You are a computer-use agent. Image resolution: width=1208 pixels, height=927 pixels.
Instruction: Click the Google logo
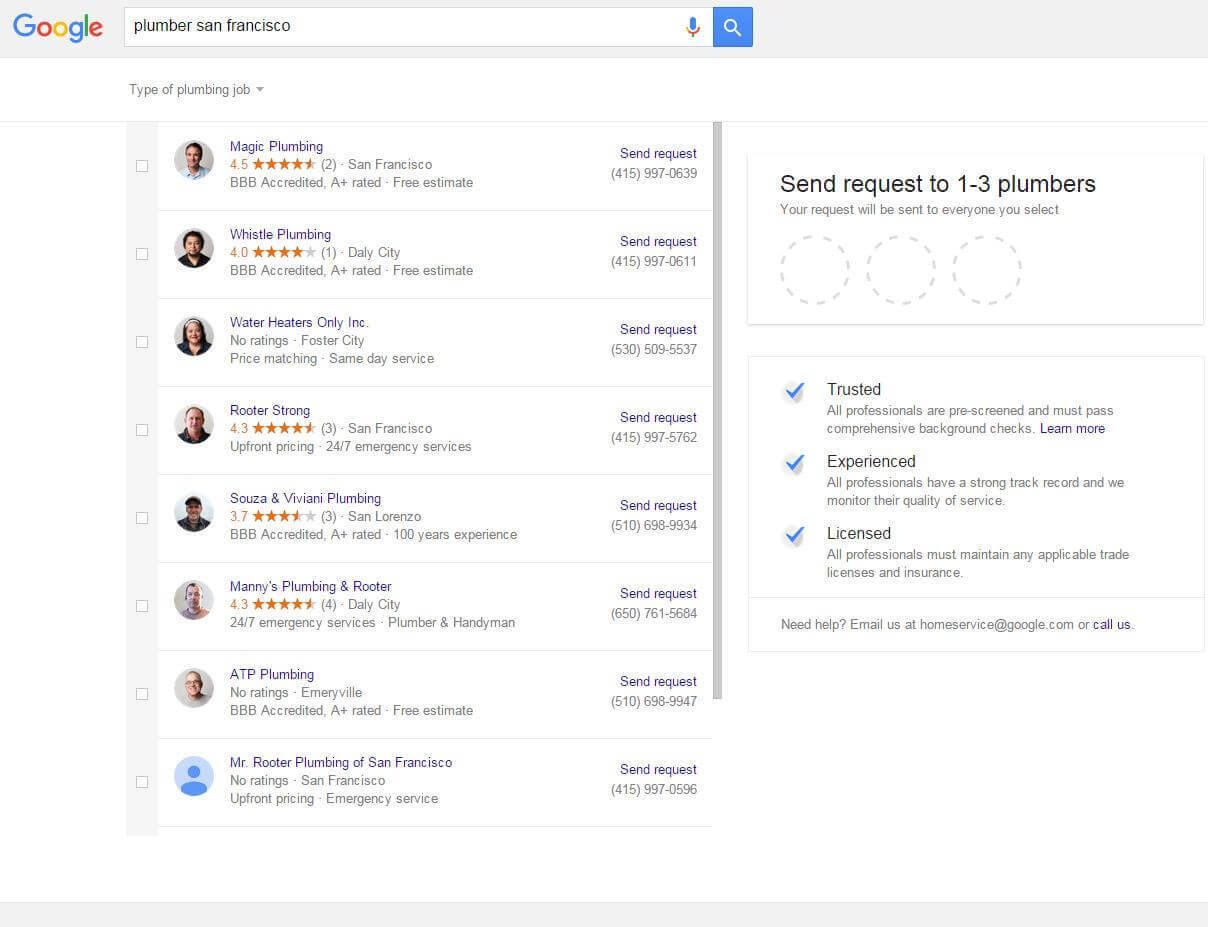click(57, 27)
